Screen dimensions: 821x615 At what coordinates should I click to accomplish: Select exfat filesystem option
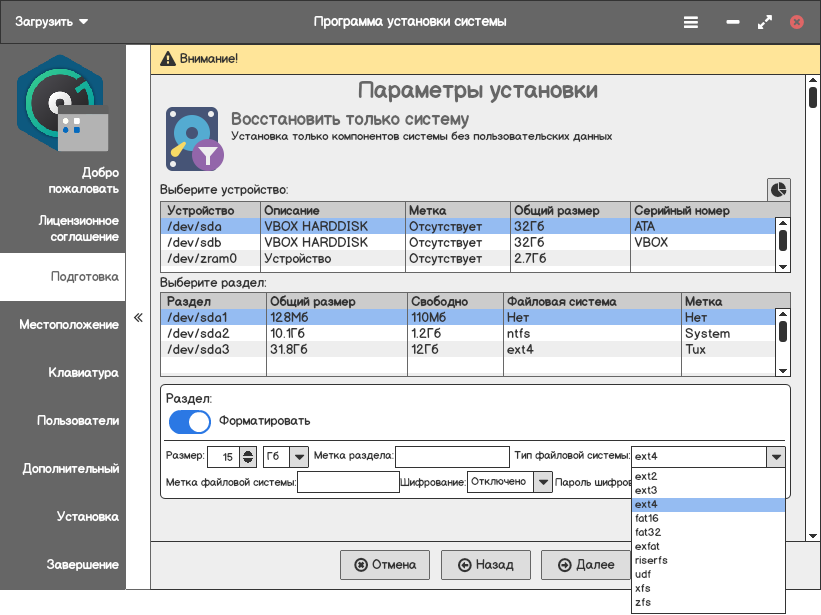point(648,546)
